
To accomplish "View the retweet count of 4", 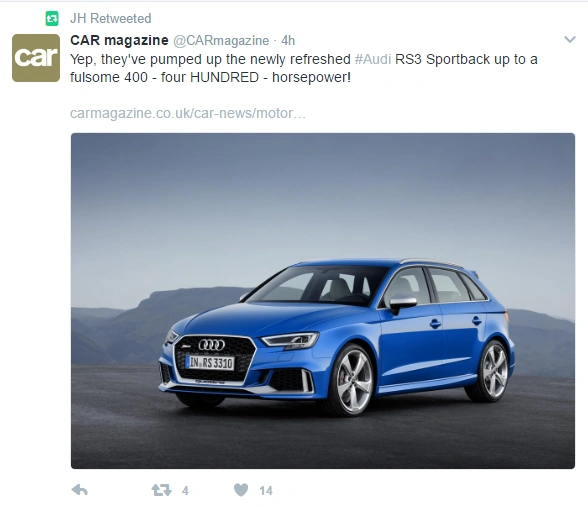I will pyautogui.click(x=185, y=491).
